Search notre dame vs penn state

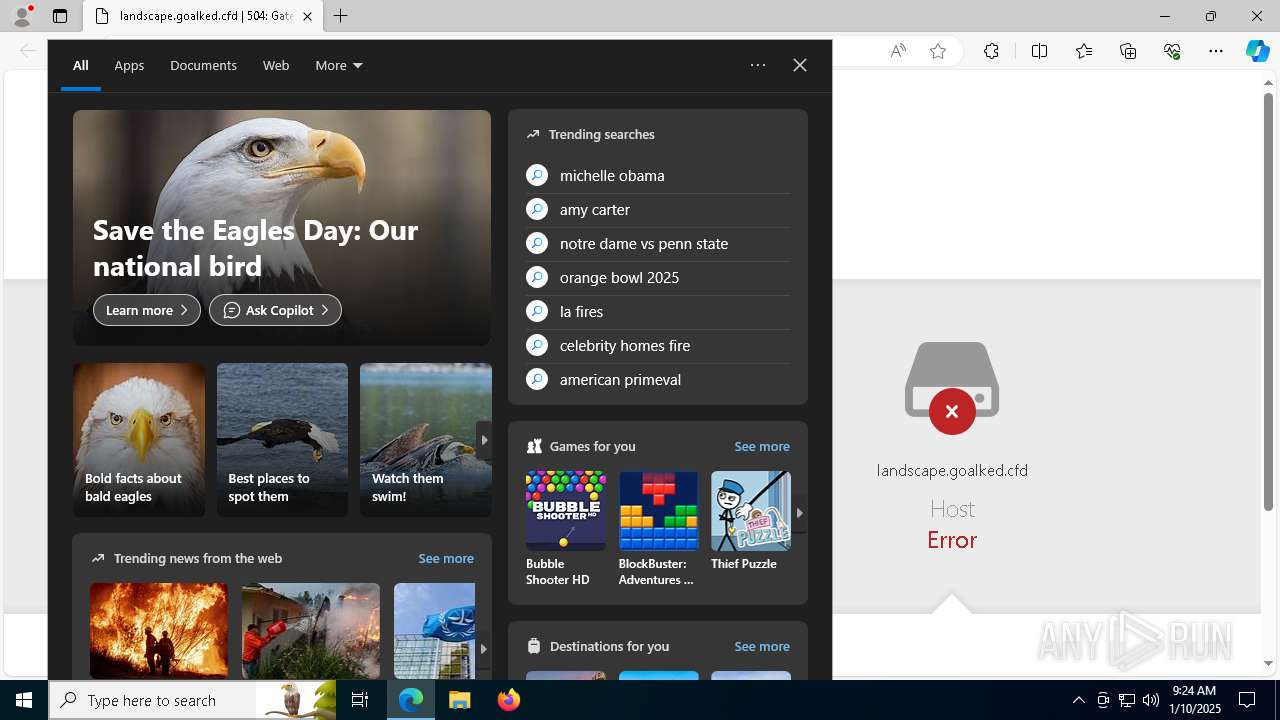click(x=658, y=243)
